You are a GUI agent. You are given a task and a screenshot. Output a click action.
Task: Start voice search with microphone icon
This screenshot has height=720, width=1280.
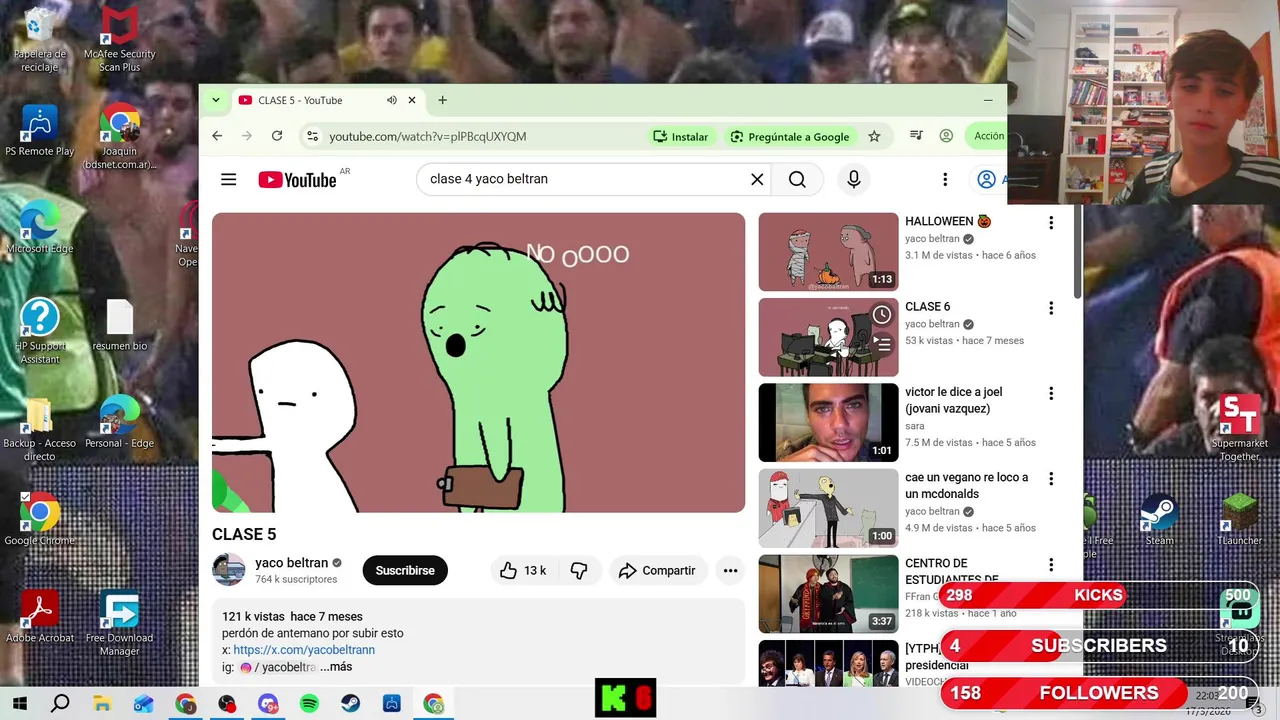coord(854,179)
